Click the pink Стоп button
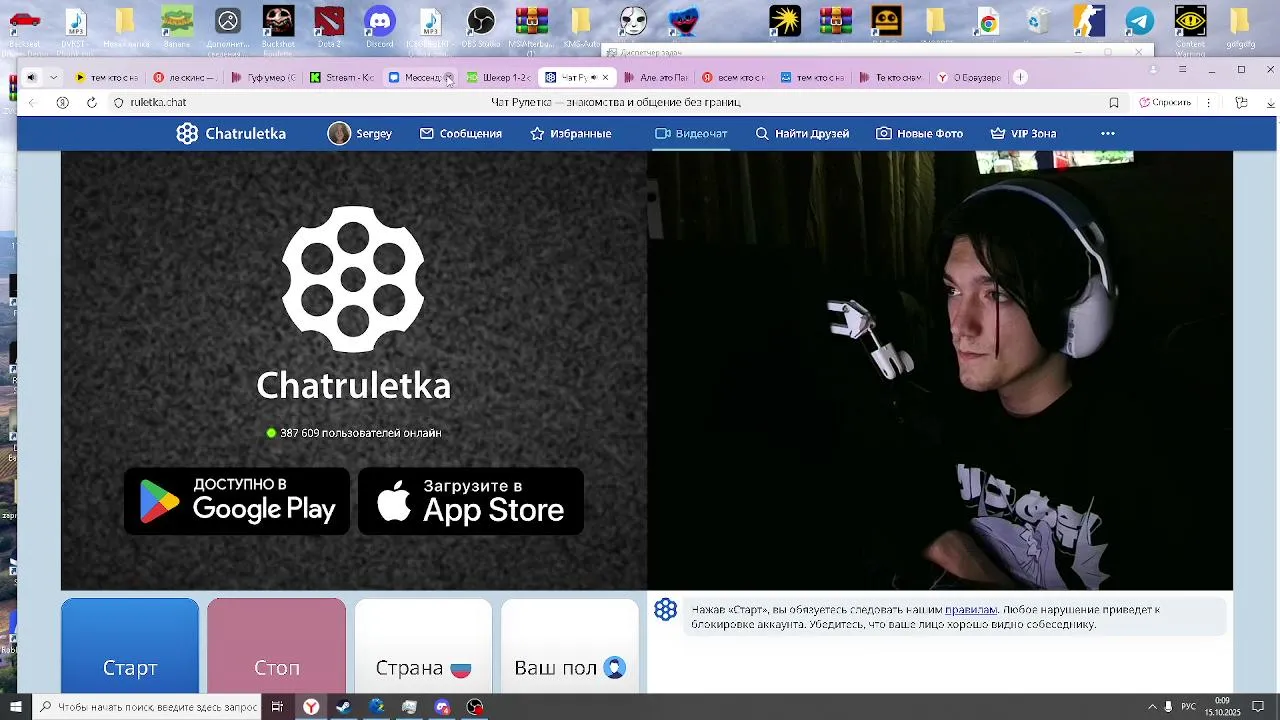This screenshot has height=720, width=1280. click(277, 646)
